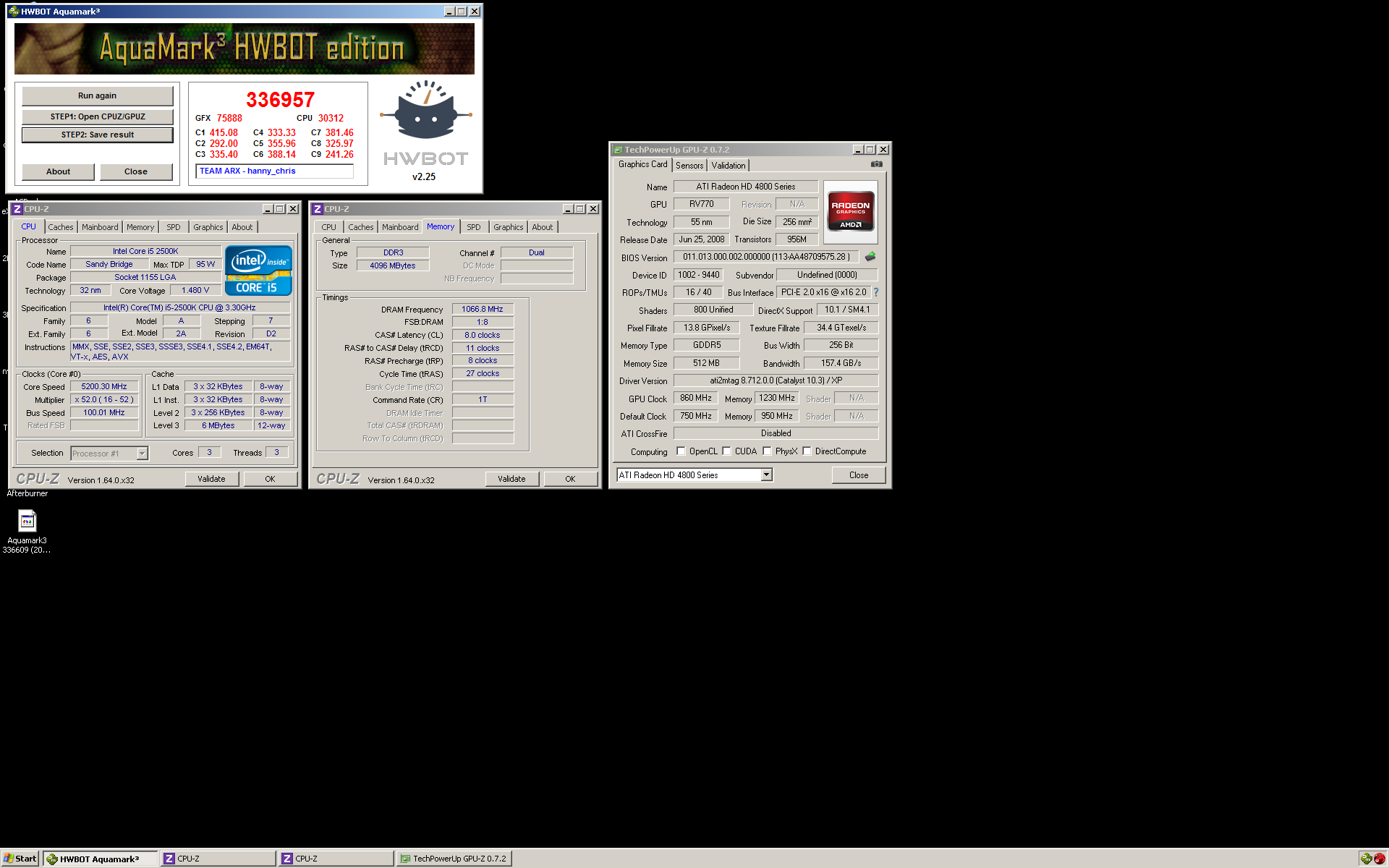The width and height of the screenshot is (1389, 868).
Task: Click the AquaMark3 HWBOT edition banner
Action: point(245,48)
